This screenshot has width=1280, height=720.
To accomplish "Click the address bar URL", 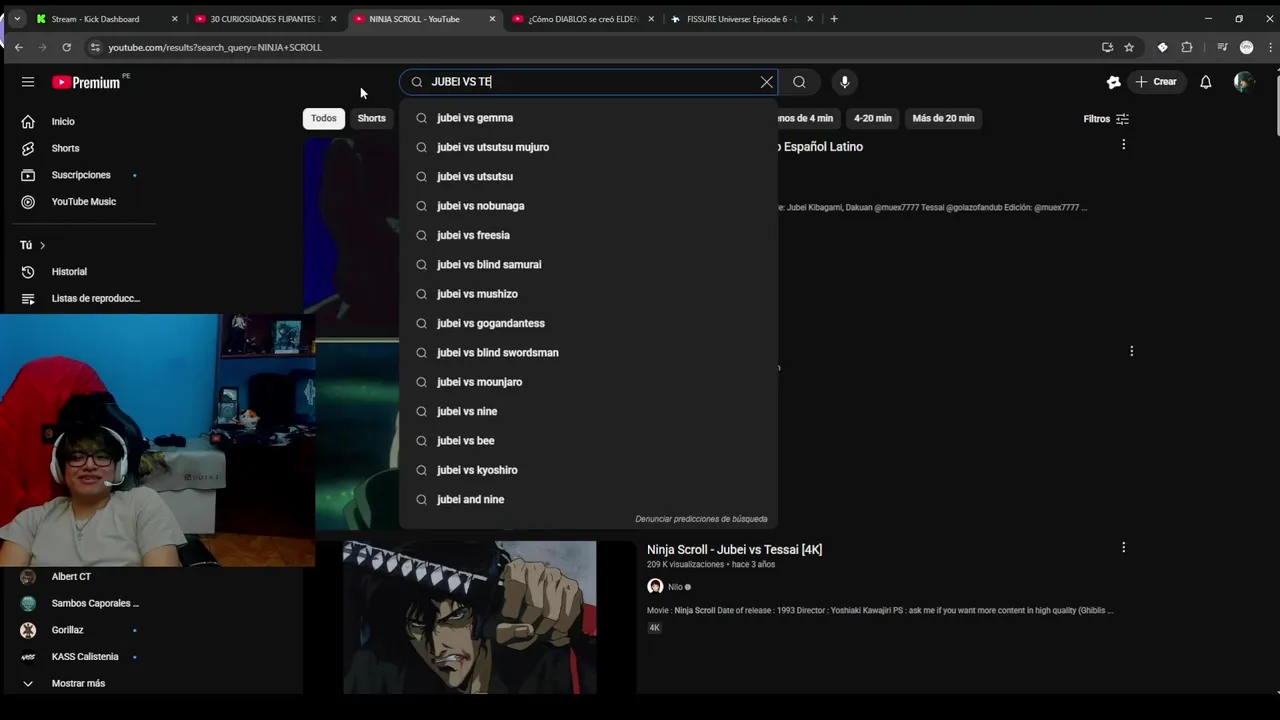I will pos(215,47).
